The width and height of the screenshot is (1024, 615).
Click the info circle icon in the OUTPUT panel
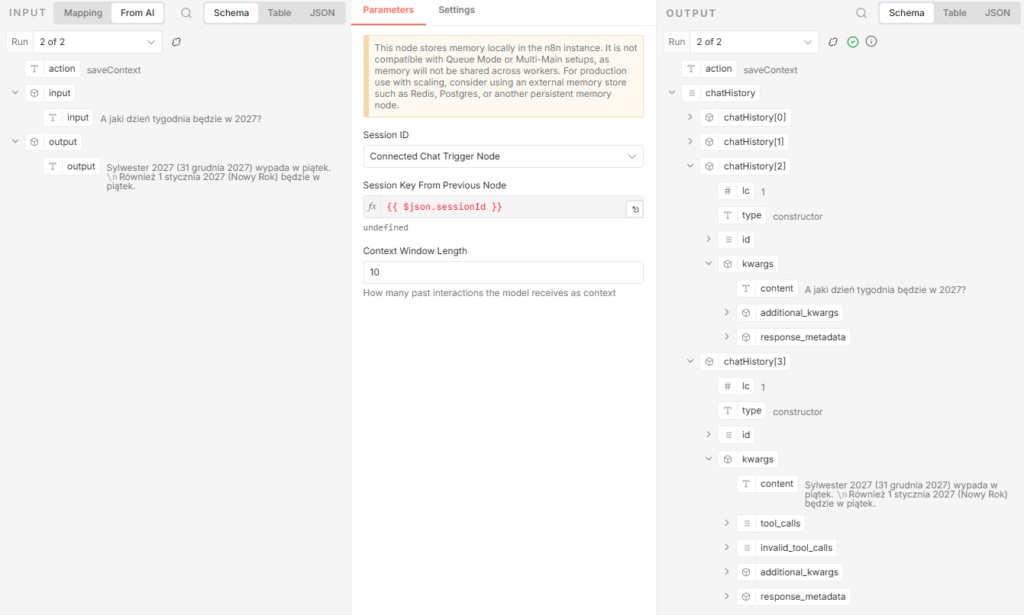tap(871, 42)
